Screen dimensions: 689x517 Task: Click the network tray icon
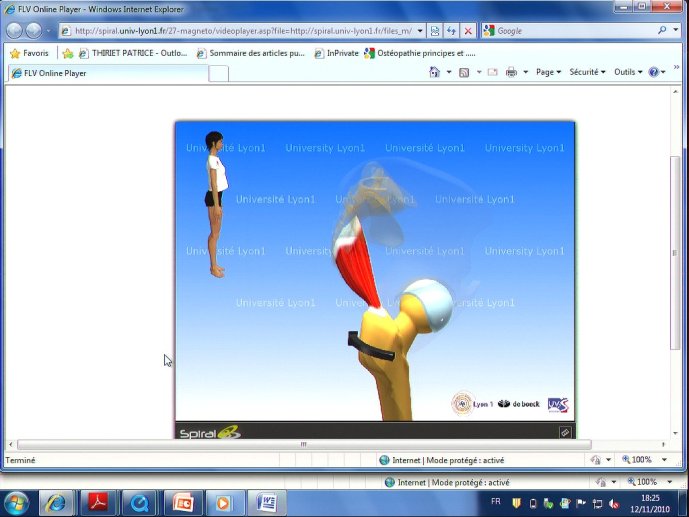click(x=597, y=503)
